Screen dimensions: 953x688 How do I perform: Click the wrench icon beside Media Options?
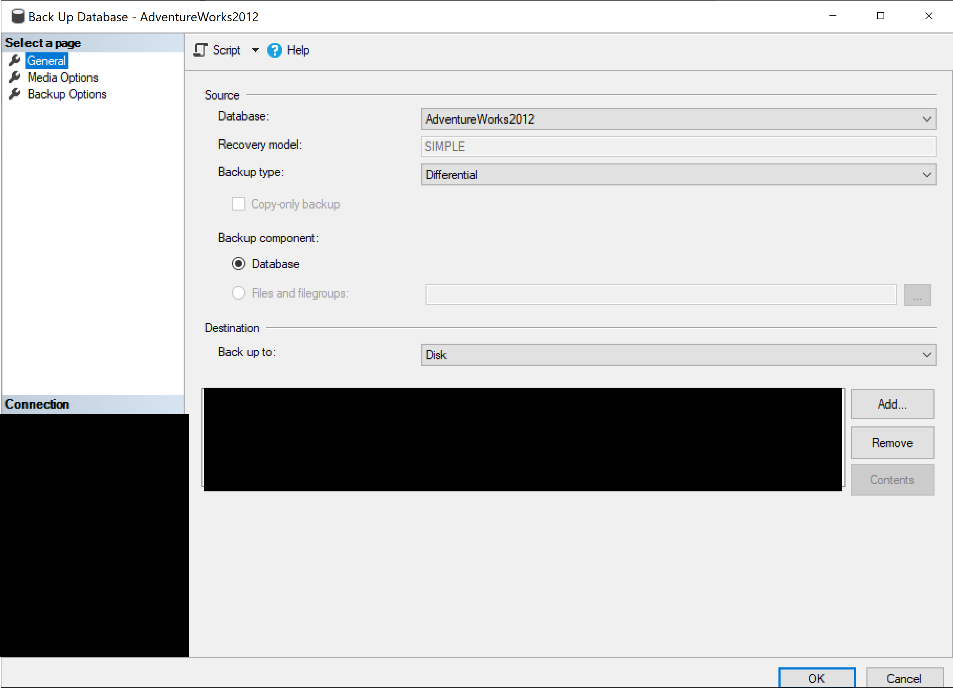pos(15,77)
